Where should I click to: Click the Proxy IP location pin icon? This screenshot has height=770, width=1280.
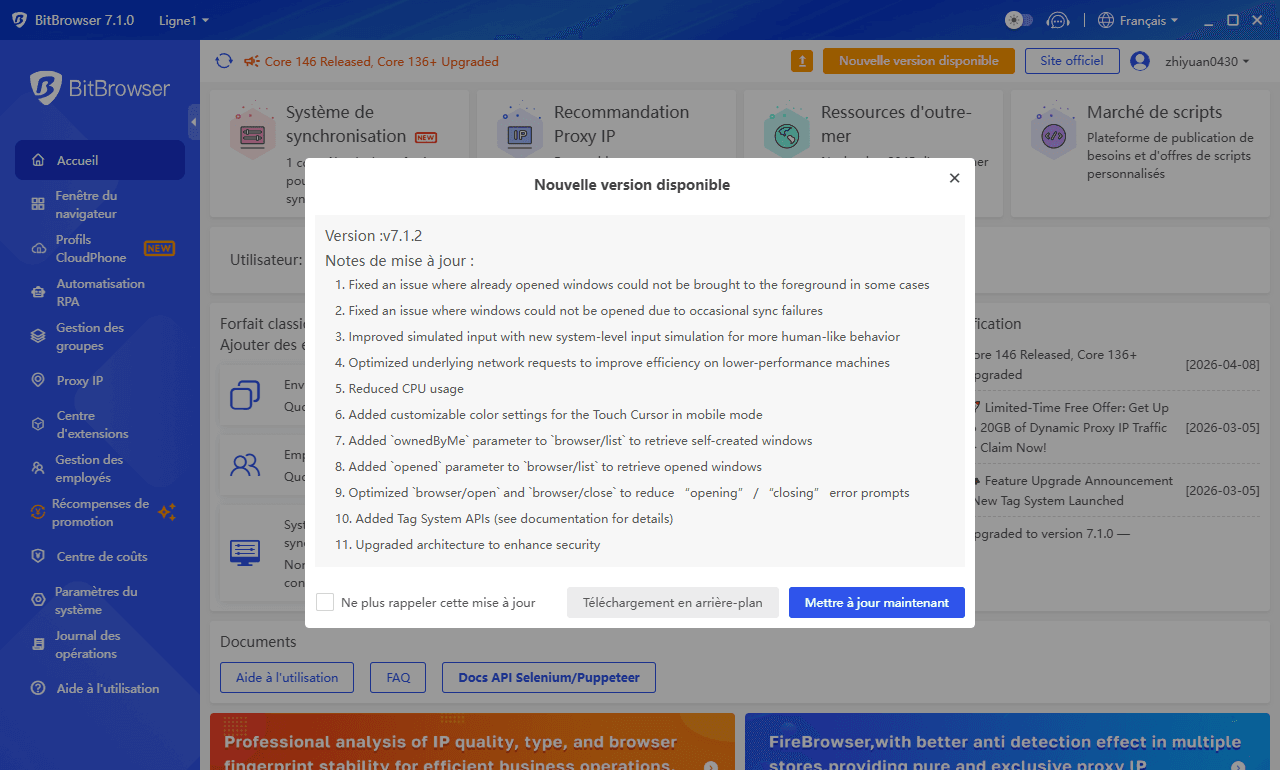pos(38,380)
